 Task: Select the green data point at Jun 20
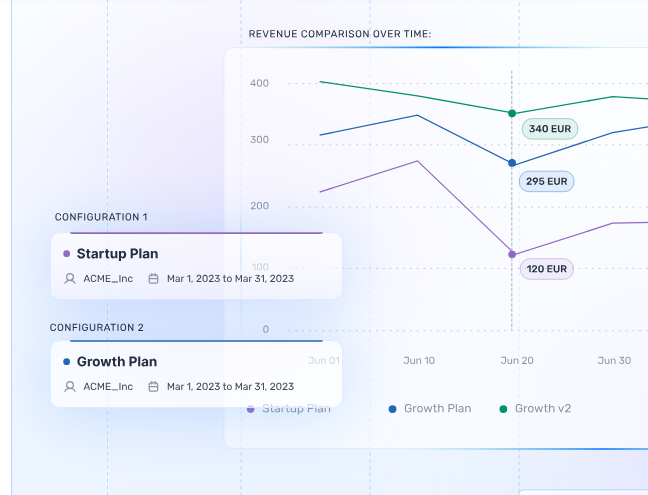tap(512, 114)
